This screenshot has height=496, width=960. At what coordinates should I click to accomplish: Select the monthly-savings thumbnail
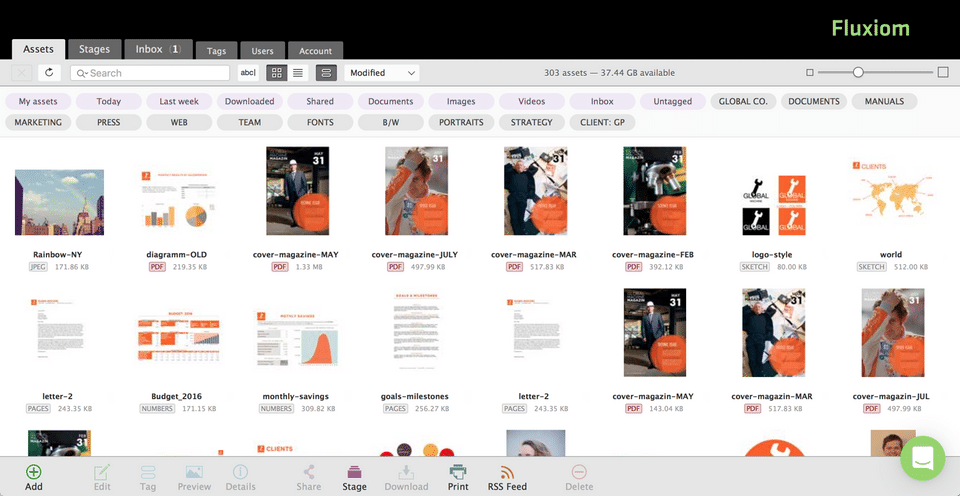pos(298,339)
